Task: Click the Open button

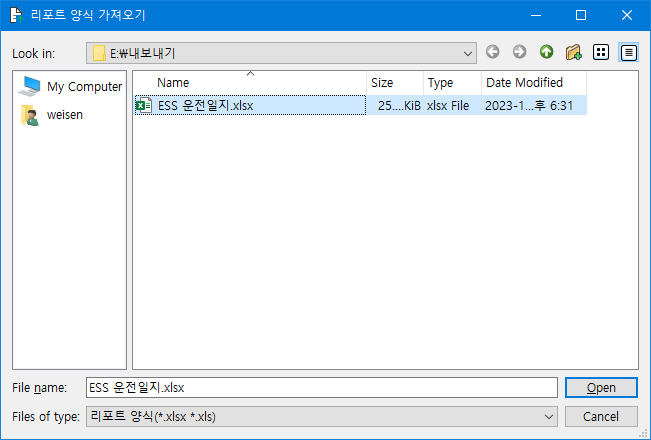Action: pyautogui.click(x=601, y=388)
